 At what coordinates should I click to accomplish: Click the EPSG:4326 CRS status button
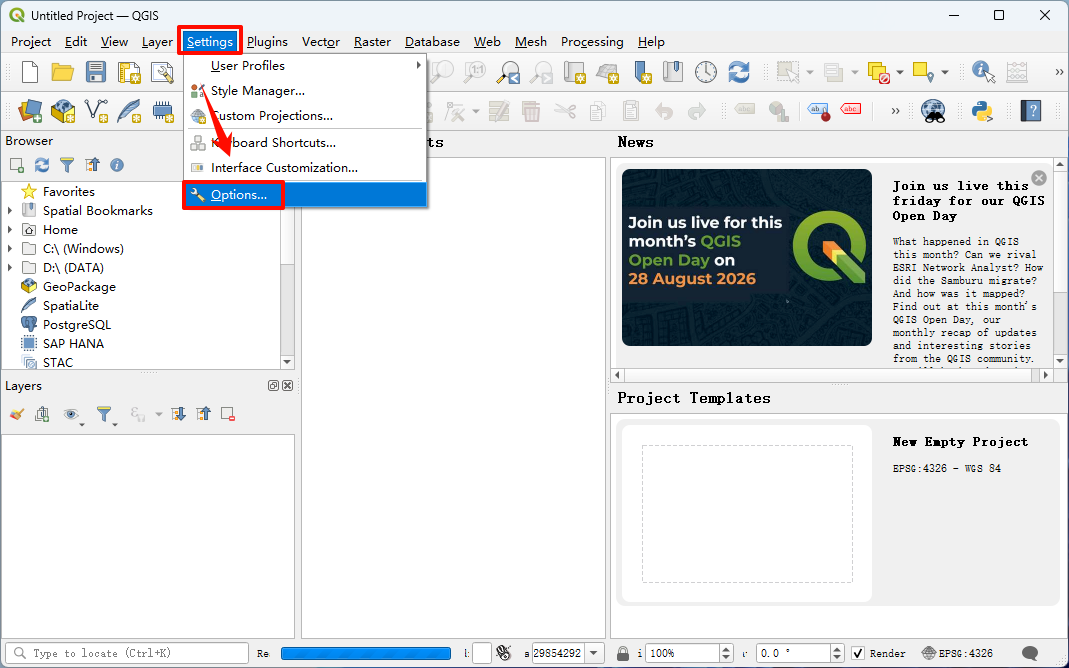click(x=957, y=653)
